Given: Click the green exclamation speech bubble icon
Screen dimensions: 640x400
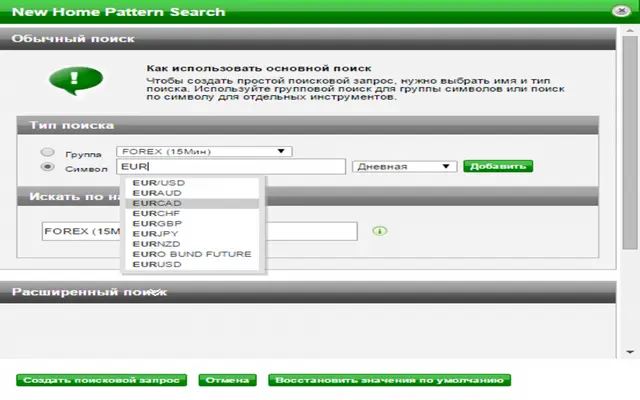Looking at the screenshot, I should (x=76, y=80).
